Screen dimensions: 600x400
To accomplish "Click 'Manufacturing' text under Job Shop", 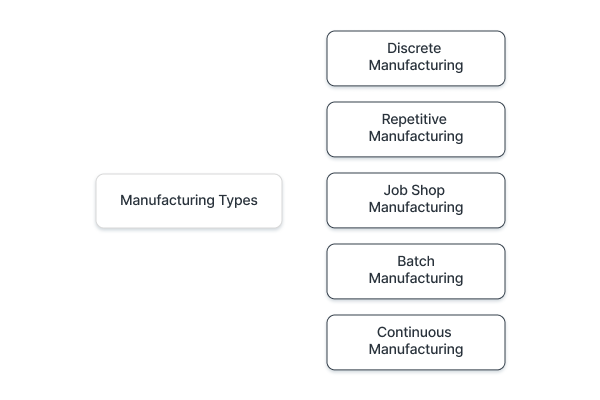I will point(416,207).
